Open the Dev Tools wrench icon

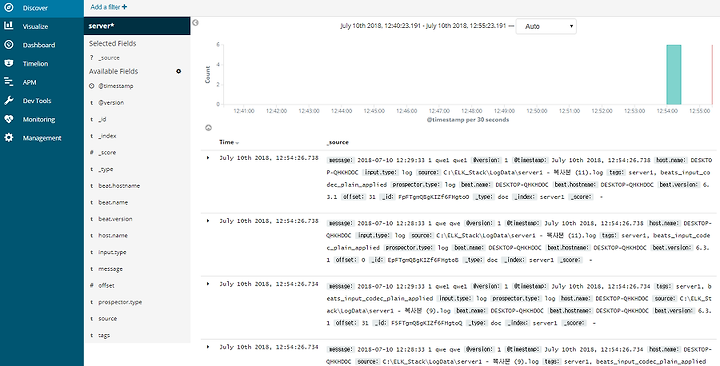(x=9, y=100)
